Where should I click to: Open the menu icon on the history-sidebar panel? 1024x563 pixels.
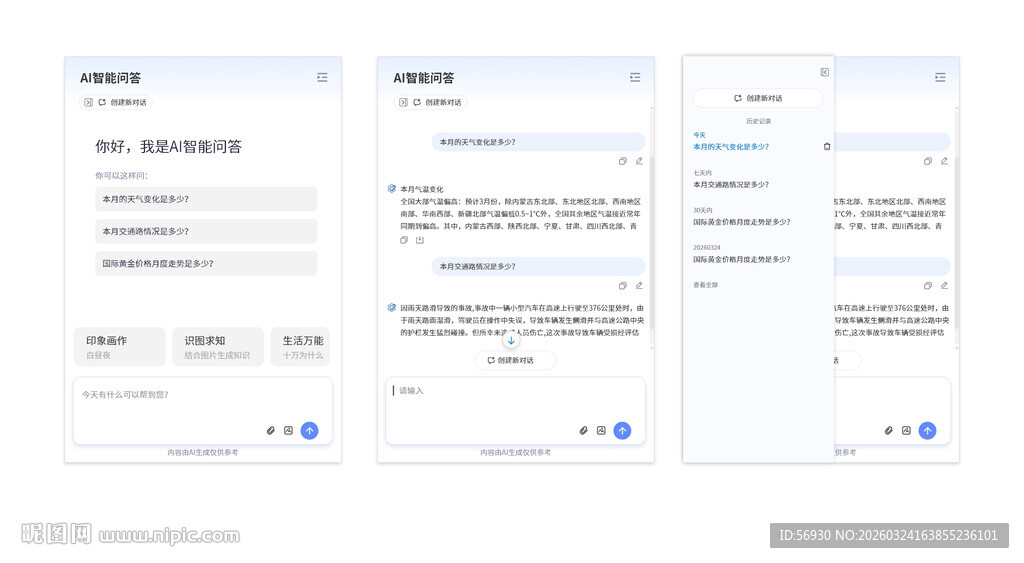(x=940, y=78)
